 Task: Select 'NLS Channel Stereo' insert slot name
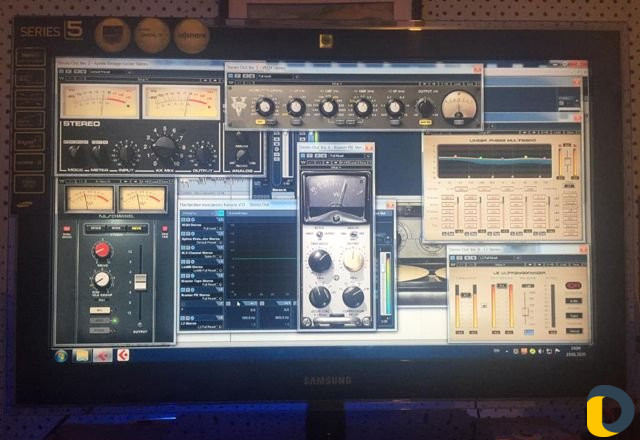[197, 253]
